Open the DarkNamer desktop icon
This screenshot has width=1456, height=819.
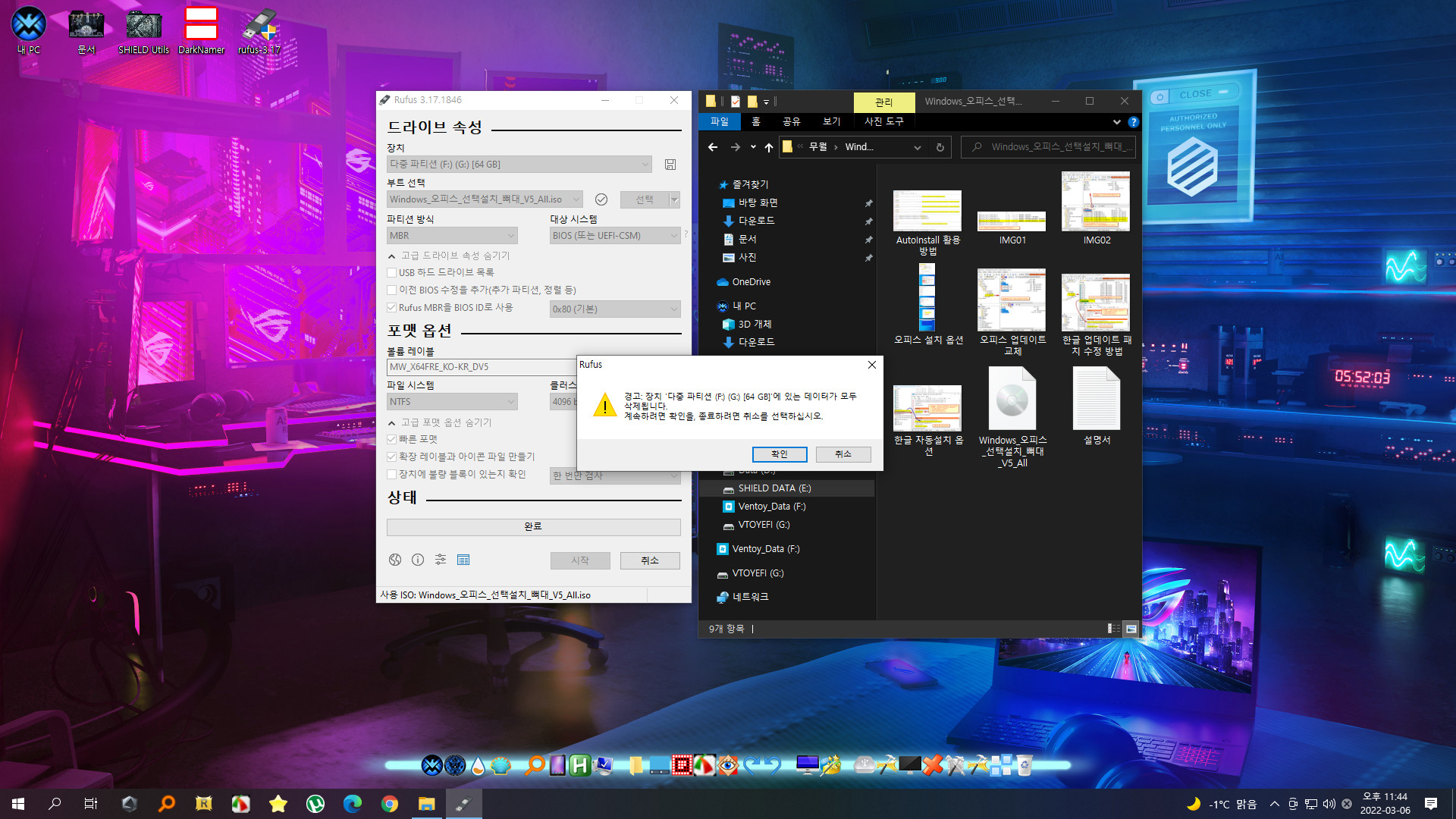pyautogui.click(x=201, y=31)
